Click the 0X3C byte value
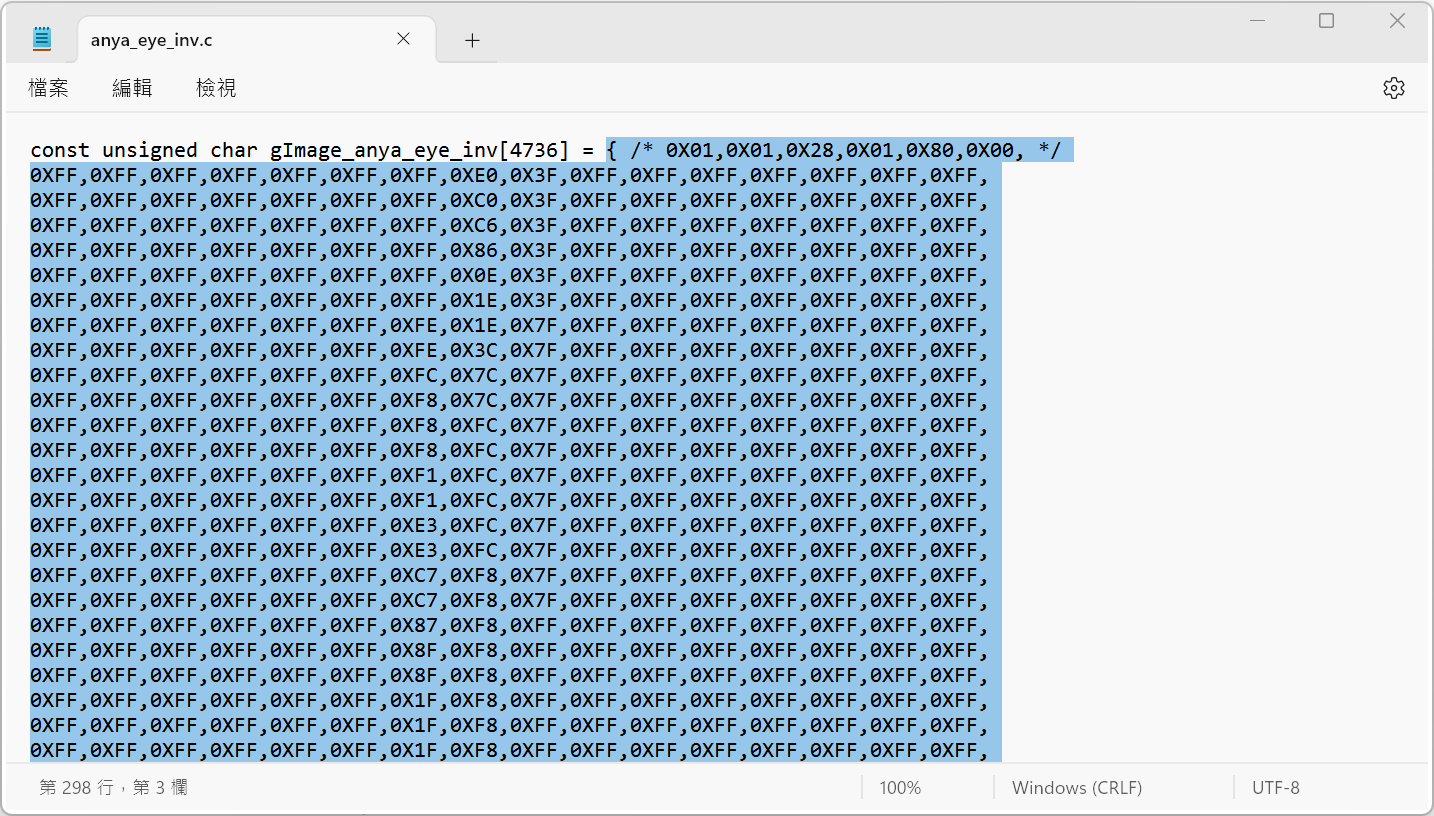The width and height of the screenshot is (1434, 816). [474, 351]
